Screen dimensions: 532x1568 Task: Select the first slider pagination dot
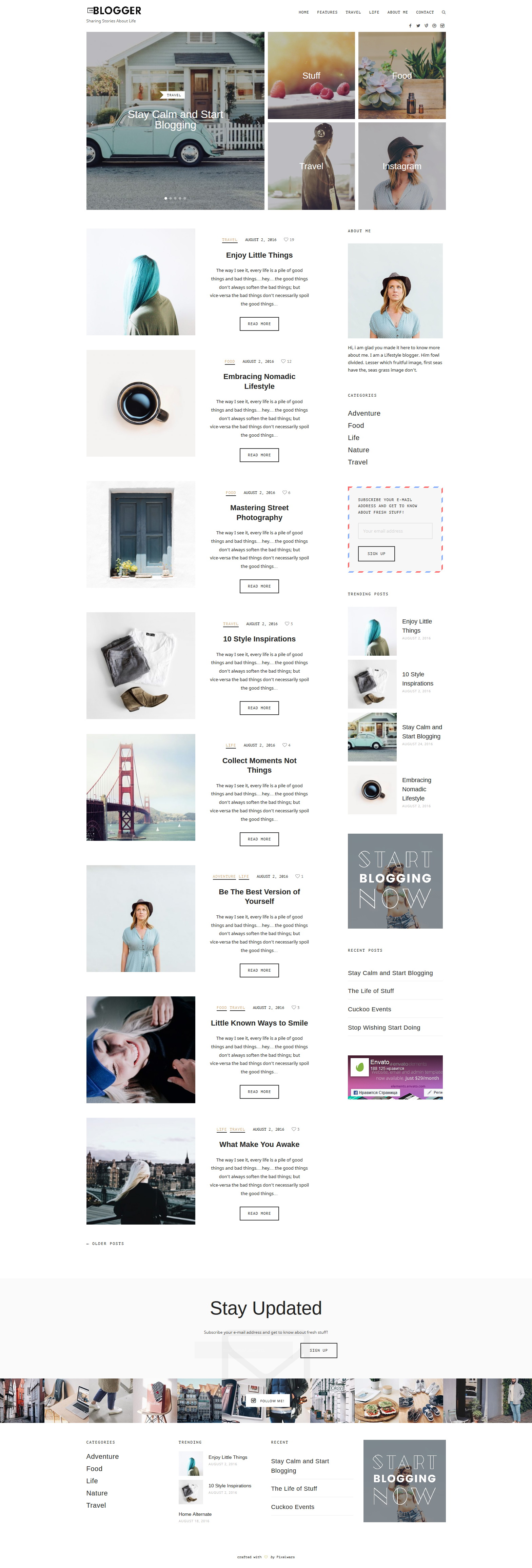(x=165, y=198)
